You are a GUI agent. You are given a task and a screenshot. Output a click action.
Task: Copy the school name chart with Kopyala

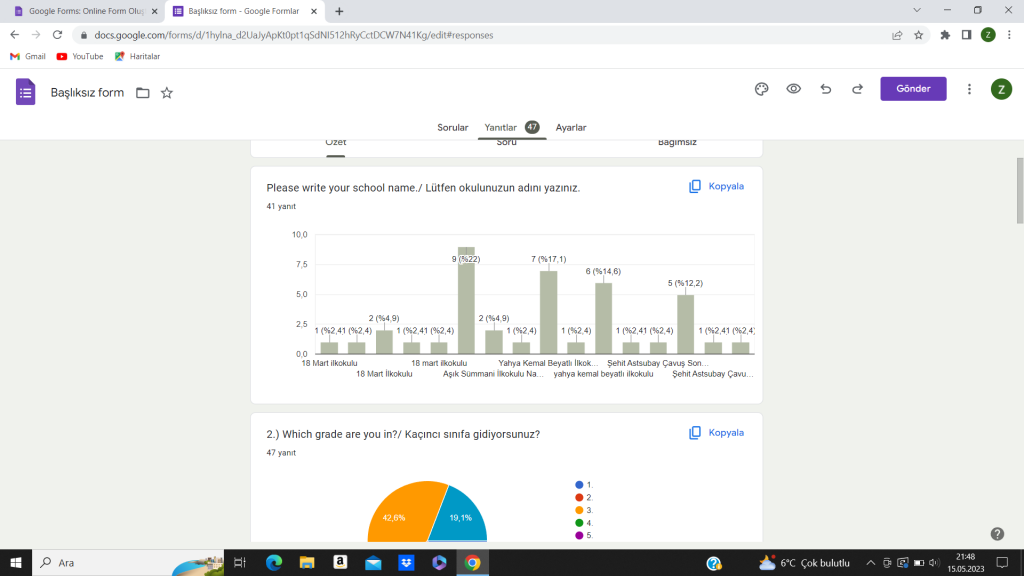[716, 186]
